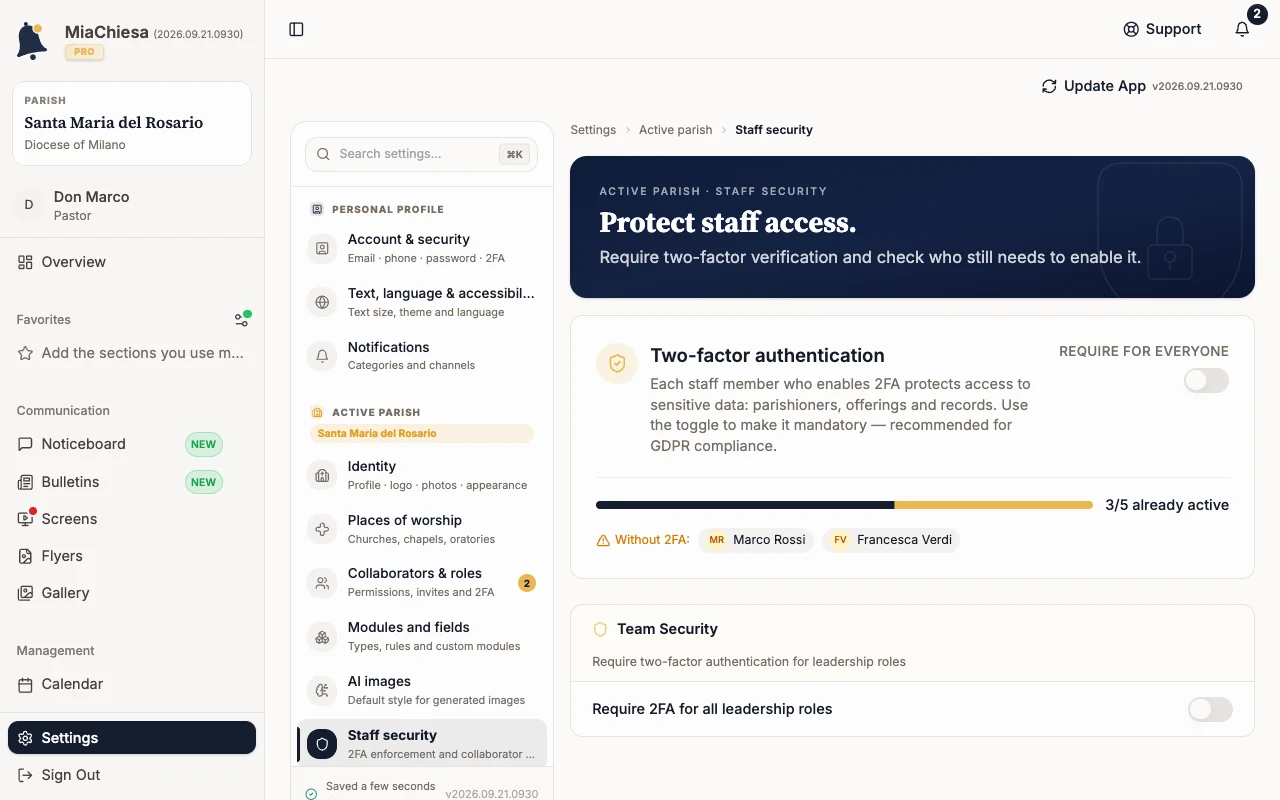
Task: Click the Identity settings icon
Action: [322, 475]
